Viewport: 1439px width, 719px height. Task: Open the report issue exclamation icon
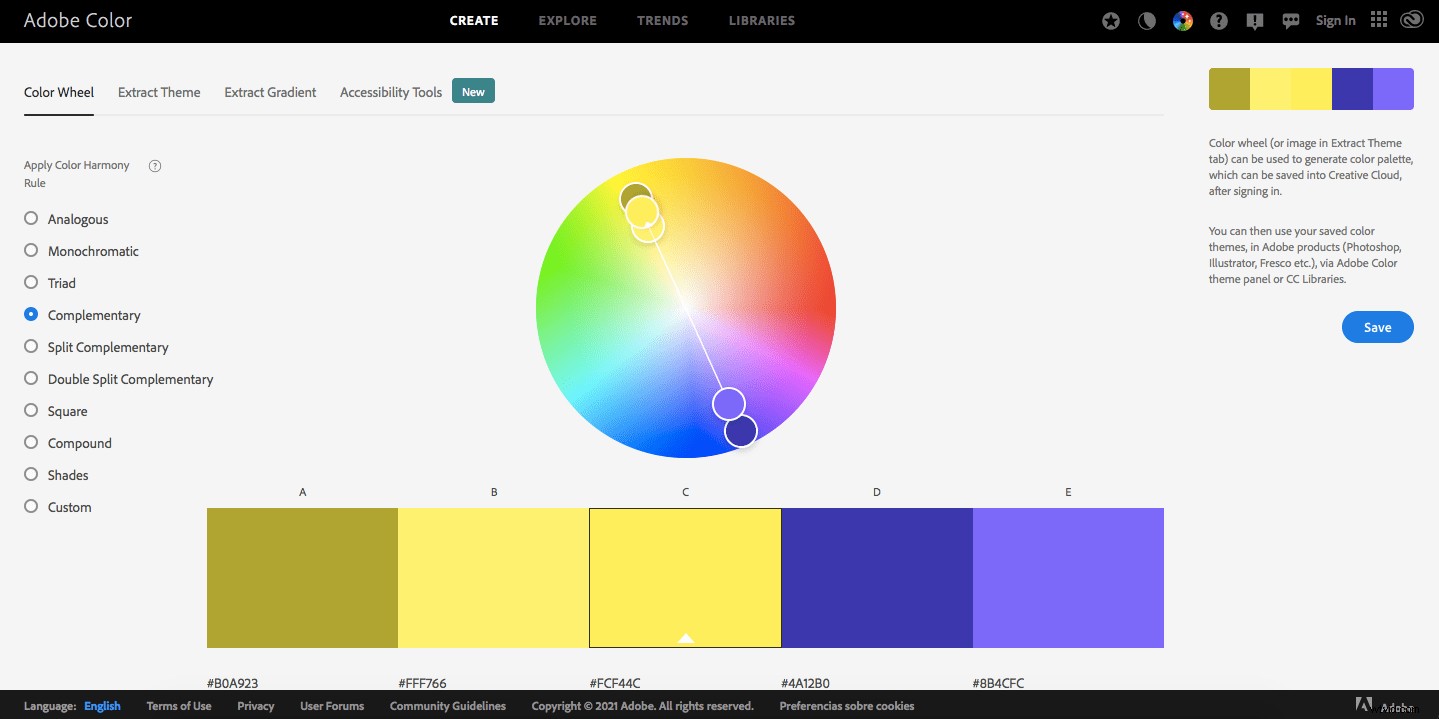pyautogui.click(x=1254, y=20)
